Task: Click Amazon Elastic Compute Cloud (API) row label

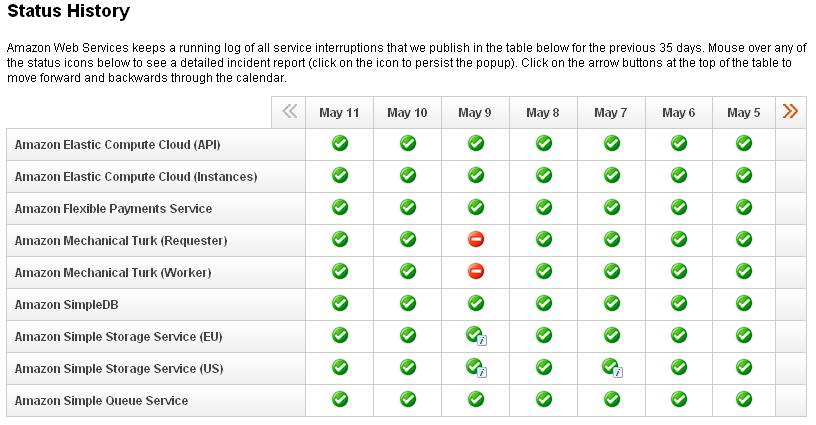Action: (x=118, y=145)
